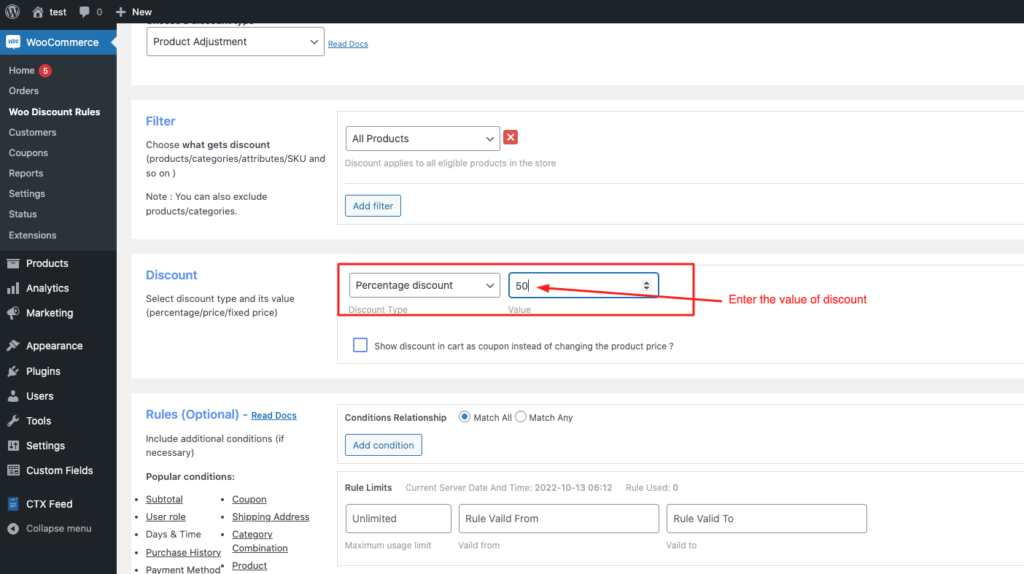Click the Subtotal condition link

tap(164, 499)
